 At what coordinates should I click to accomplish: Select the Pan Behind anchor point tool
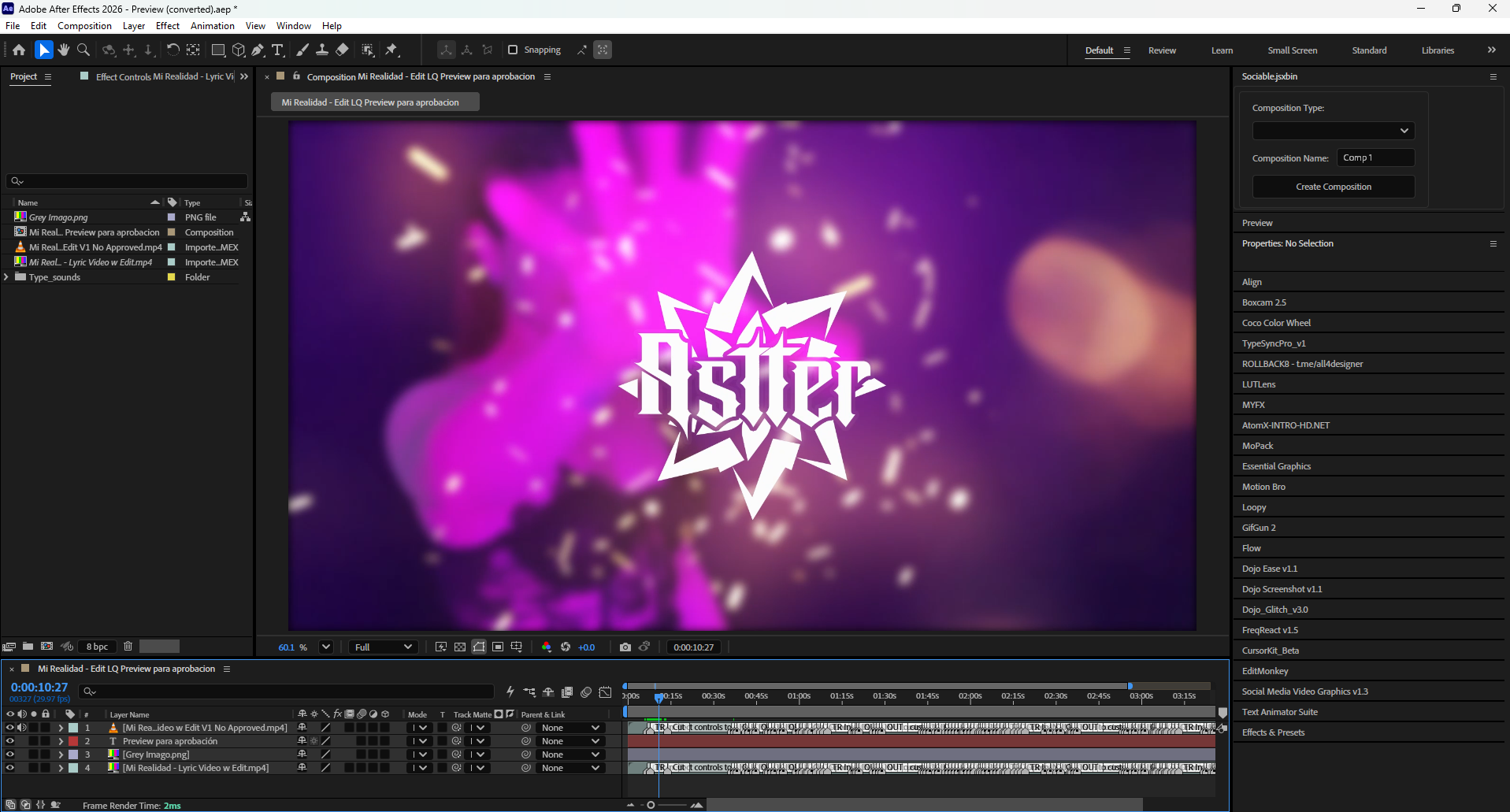pos(193,50)
